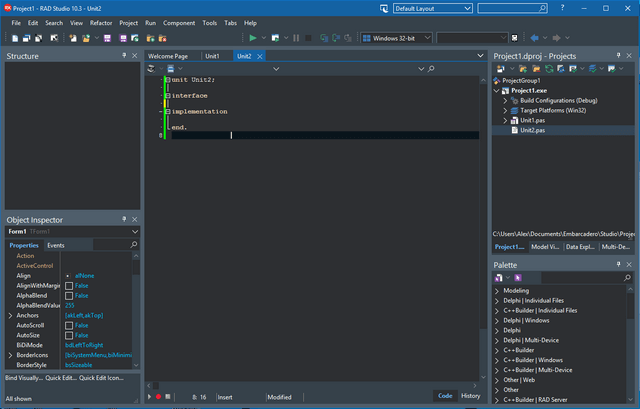This screenshot has width=640, height=409.
Task: Click the Bind Visually... link
Action: (x=25, y=378)
